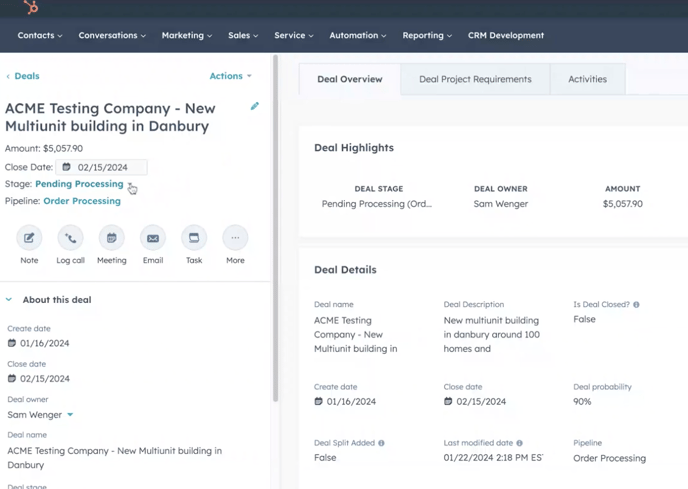Open the Activities tab
Screen dimensions: 688x489
point(587,79)
